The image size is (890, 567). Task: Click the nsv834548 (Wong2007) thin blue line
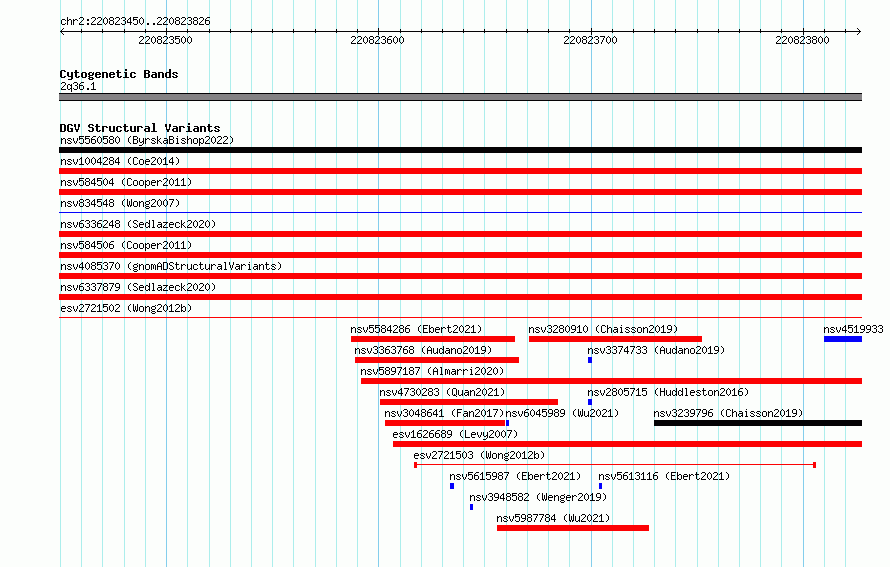click(460, 213)
